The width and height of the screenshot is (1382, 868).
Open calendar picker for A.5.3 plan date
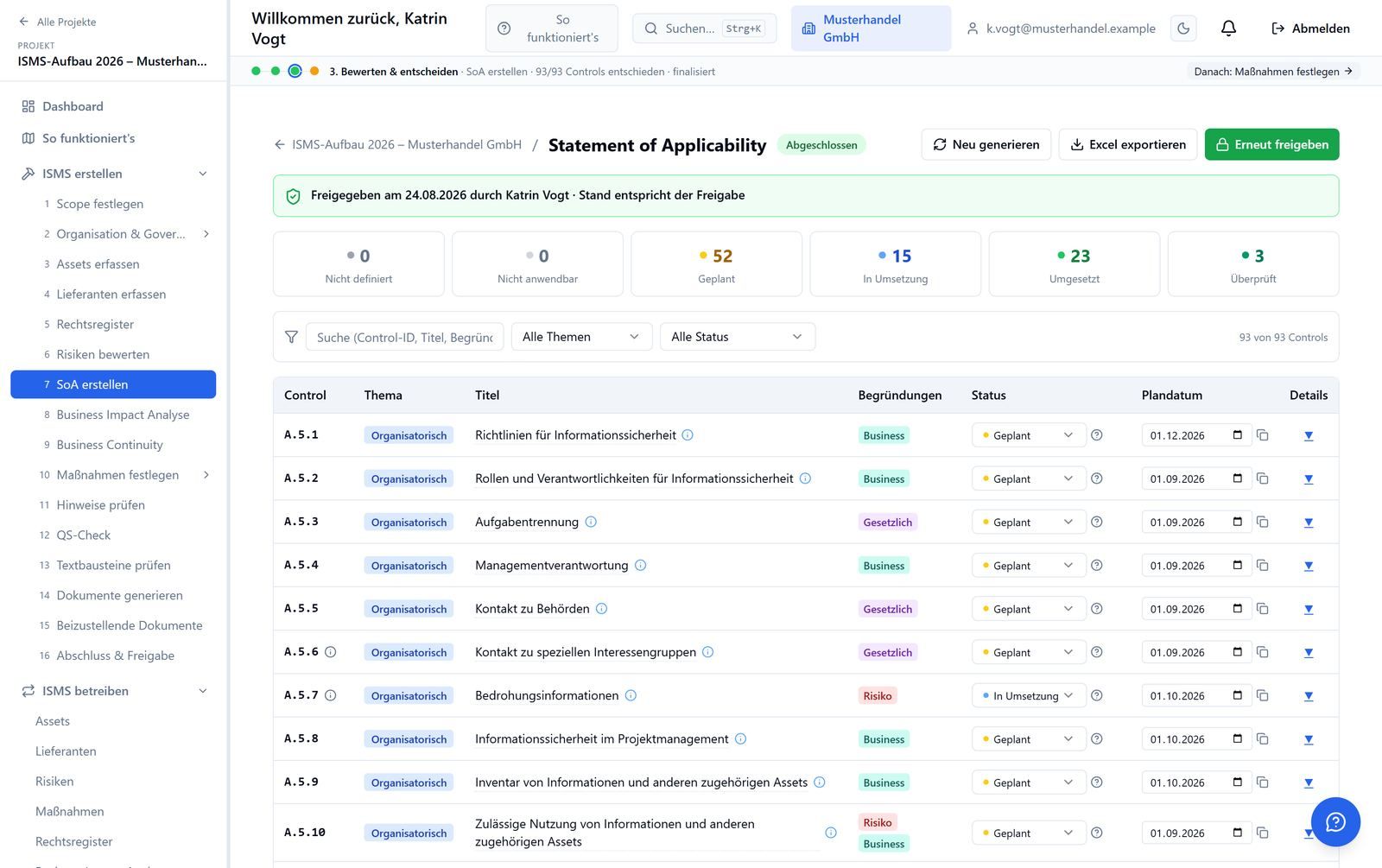click(1238, 522)
